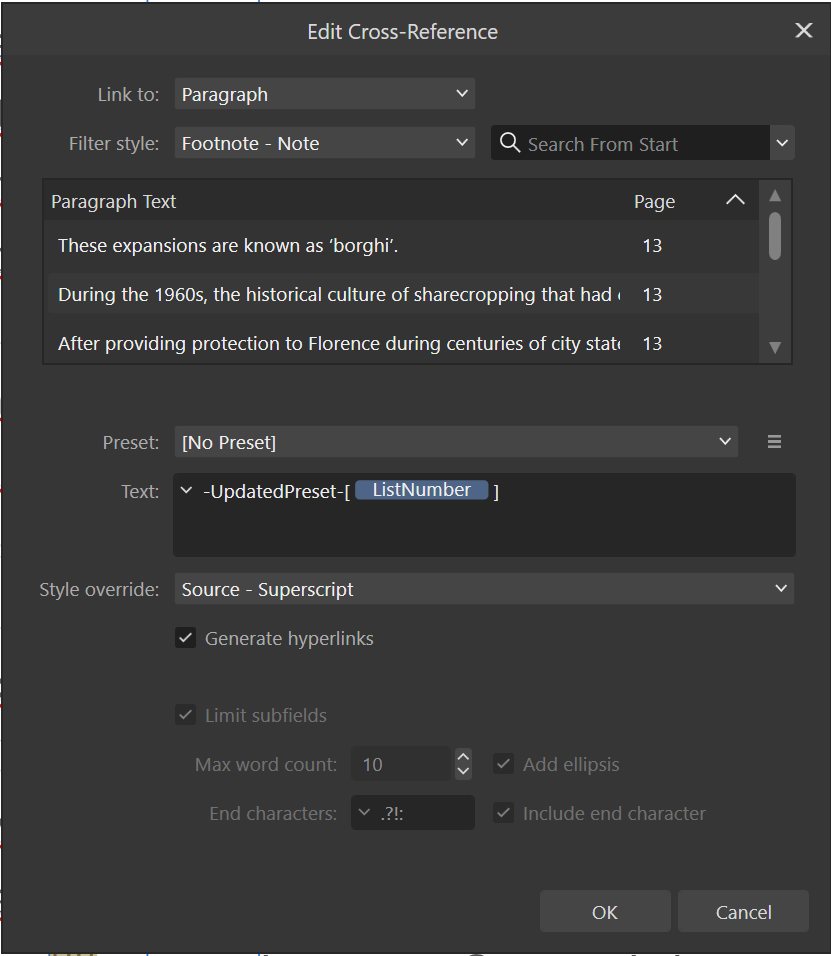Confirm changes with the OK button
831x956 pixels.
click(604, 911)
